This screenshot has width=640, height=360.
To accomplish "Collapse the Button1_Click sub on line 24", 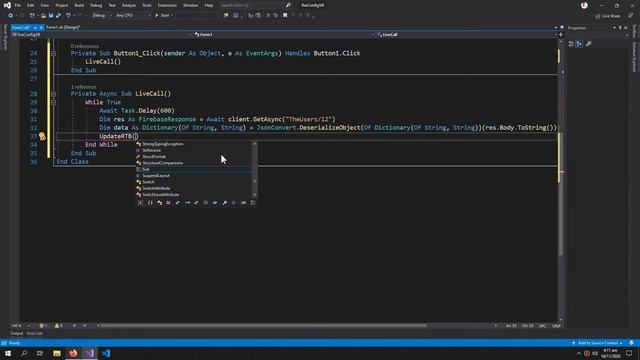I will pyautogui.click(x=53, y=53).
